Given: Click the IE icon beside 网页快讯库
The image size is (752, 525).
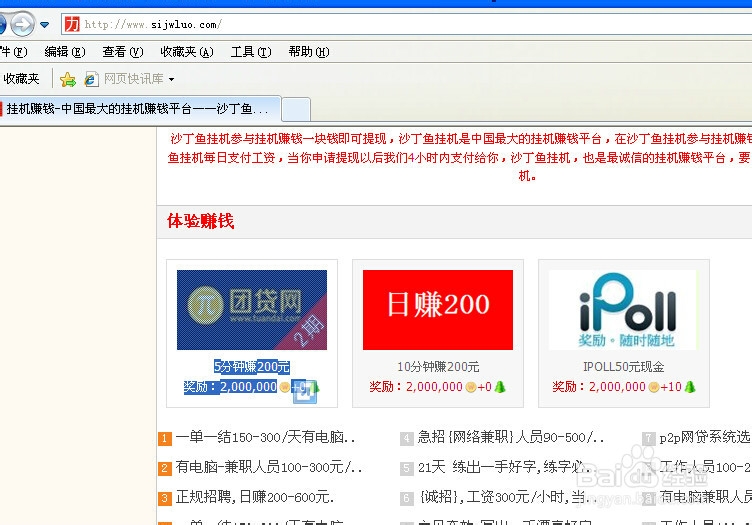Looking at the screenshot, I should pos(91,79).
